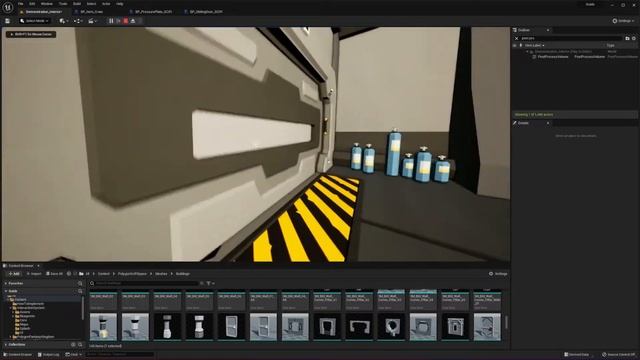
Task: Open the Select Mode dropdown
Action: click(34, 21)
